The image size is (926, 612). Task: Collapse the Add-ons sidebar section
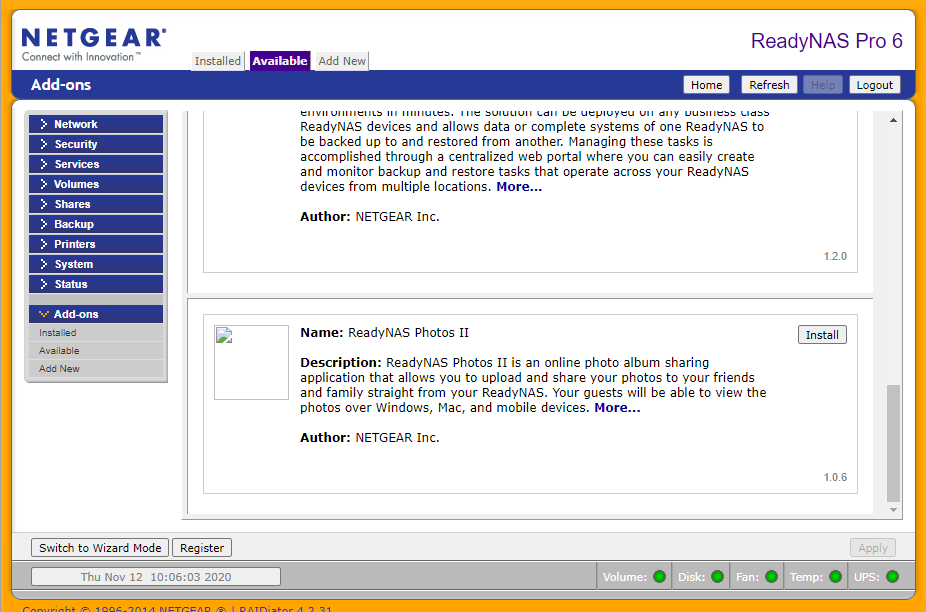point(96,314)
